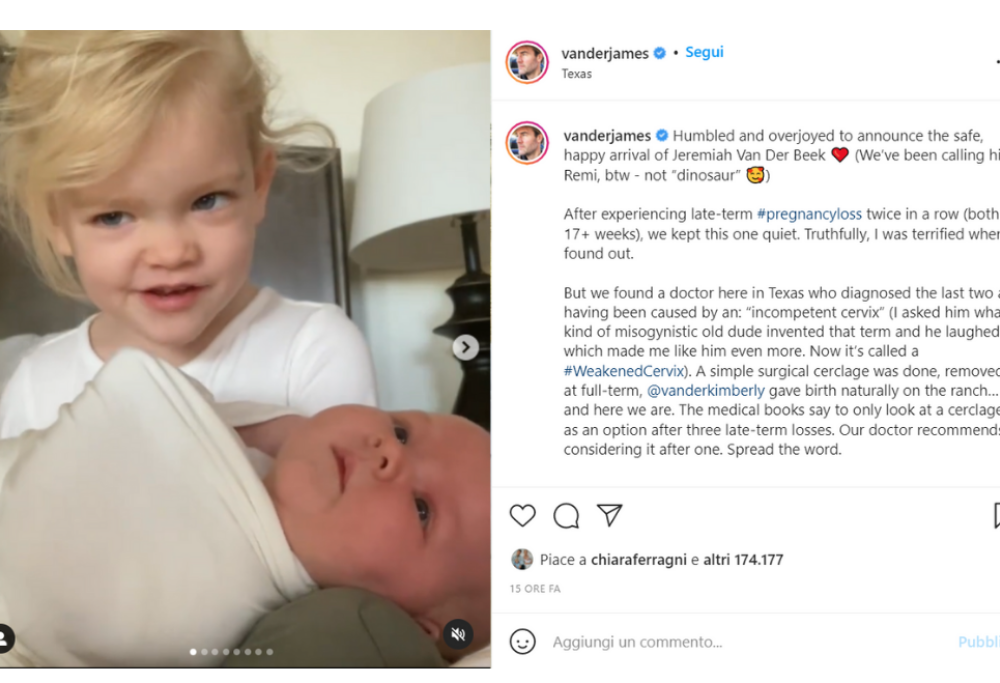This screenshot has width=1000, height=683.
Task: Open post options three-dot menu
Action: [x=997, y=62]
